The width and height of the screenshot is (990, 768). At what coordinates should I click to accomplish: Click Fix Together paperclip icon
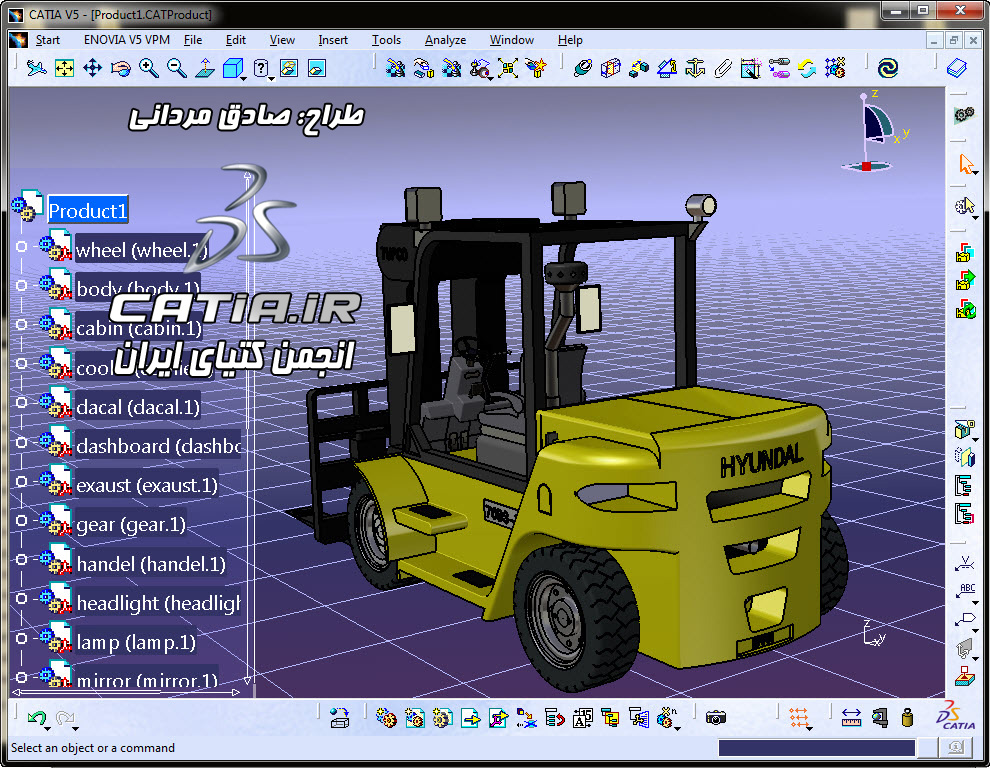pyautogui.click(x=722, y=68)
